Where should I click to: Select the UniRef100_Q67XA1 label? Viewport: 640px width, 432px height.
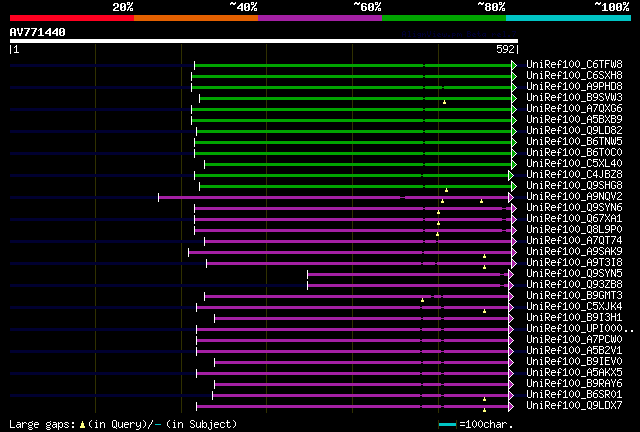[x=574, y=219]
